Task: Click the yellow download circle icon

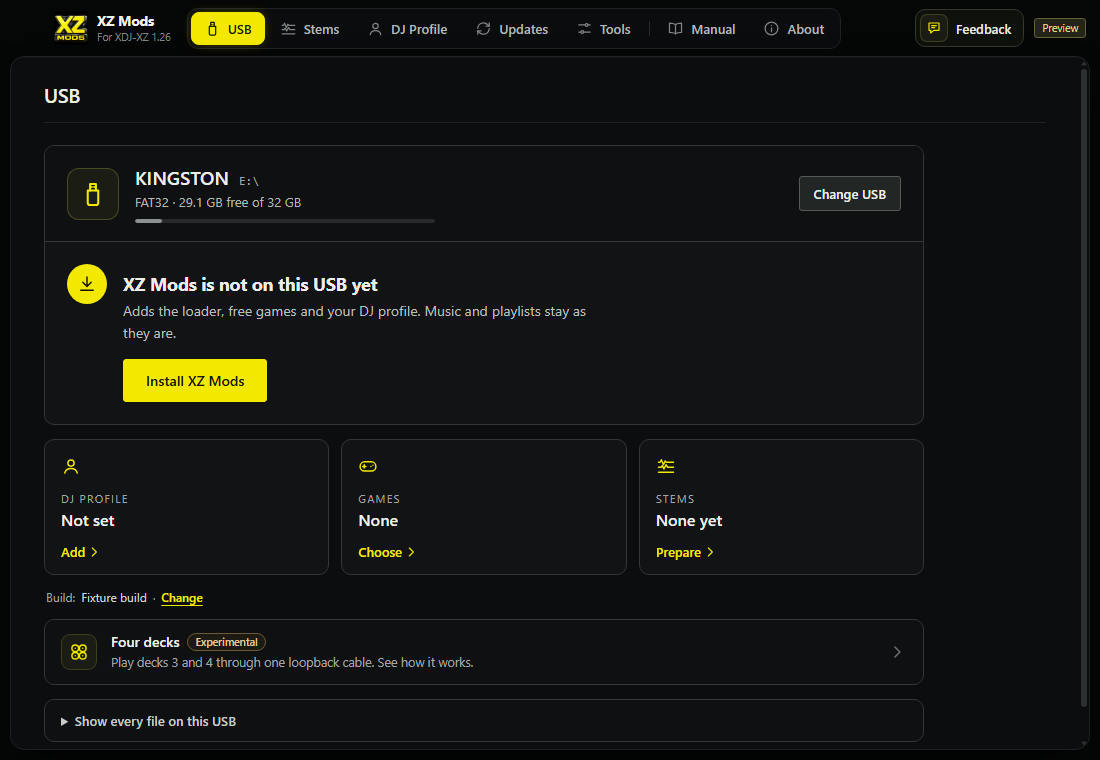Action: [87, 284]
